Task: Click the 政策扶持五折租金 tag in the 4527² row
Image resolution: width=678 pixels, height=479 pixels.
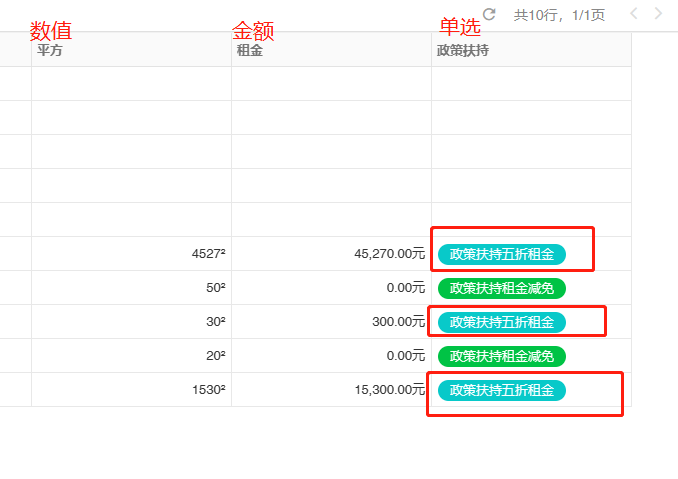Action: pos(501,254)
